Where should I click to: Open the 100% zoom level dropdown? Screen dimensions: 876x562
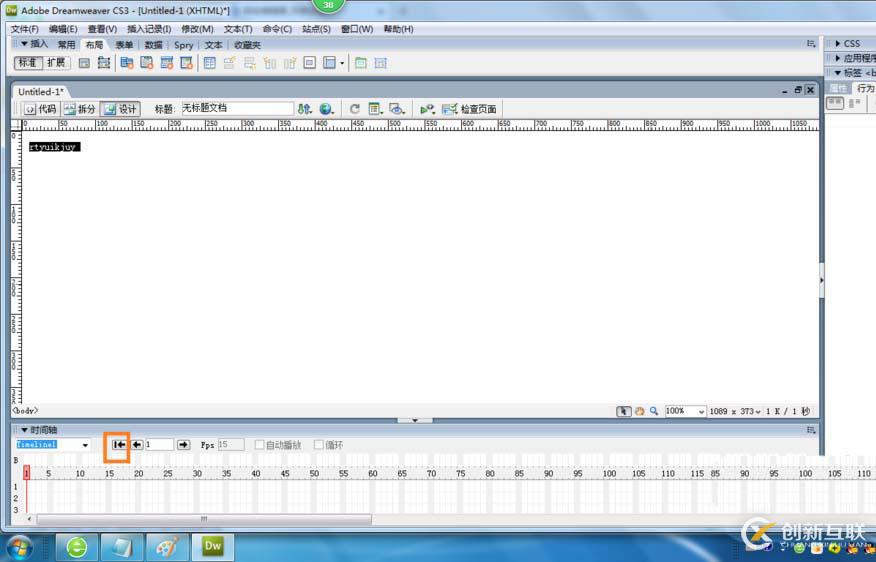point(685,411)
